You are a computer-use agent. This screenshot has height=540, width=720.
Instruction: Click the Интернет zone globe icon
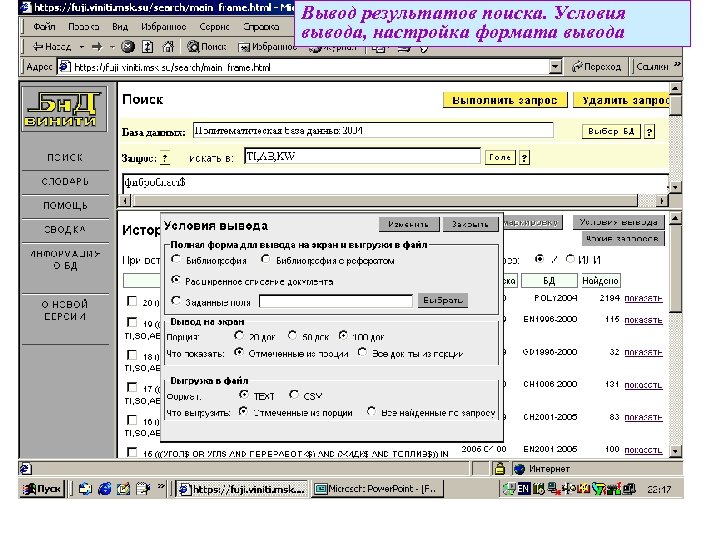[x=519, y=469]
